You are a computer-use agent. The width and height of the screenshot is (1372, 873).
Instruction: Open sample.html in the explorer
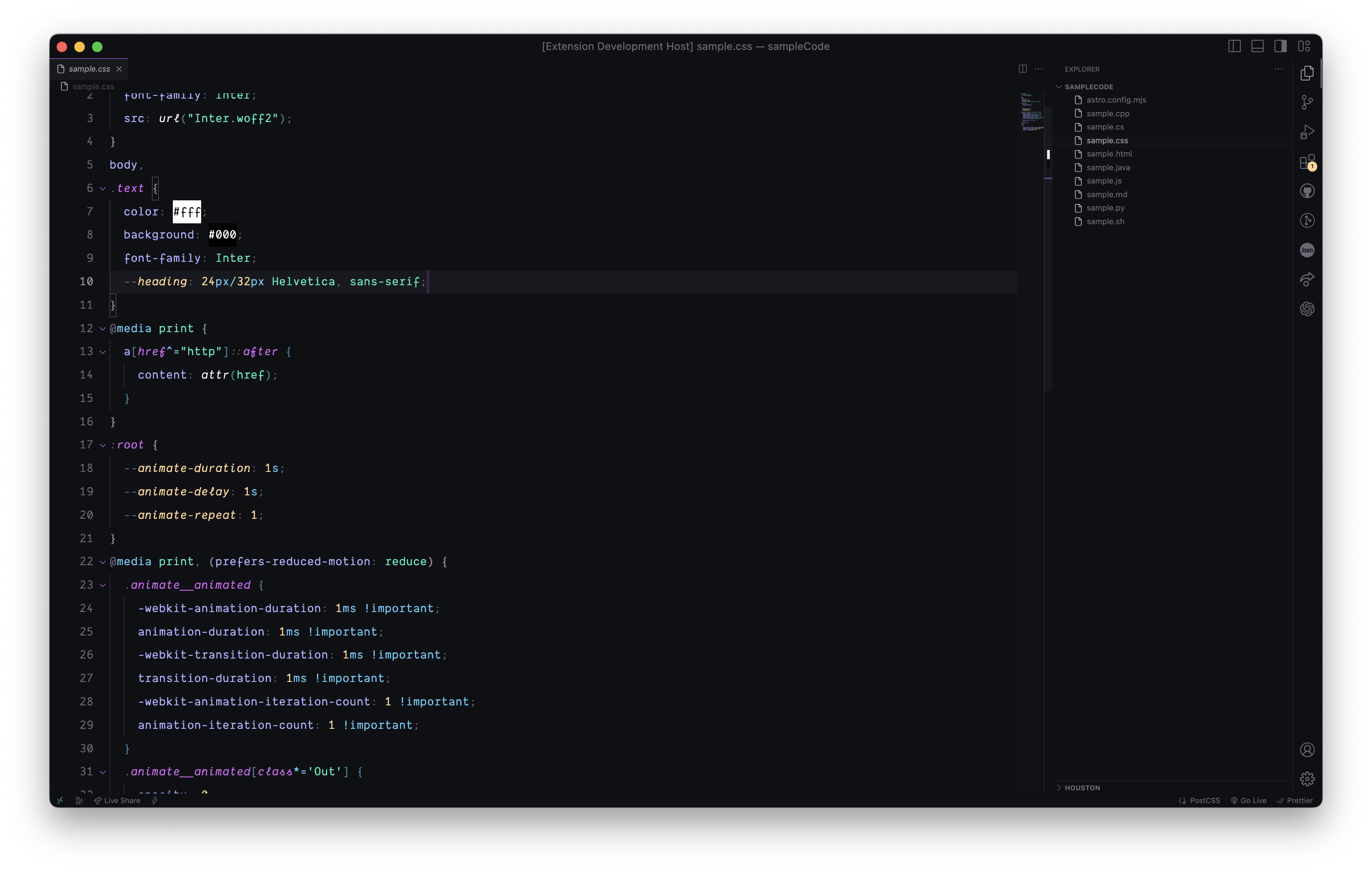point(1108,154)
